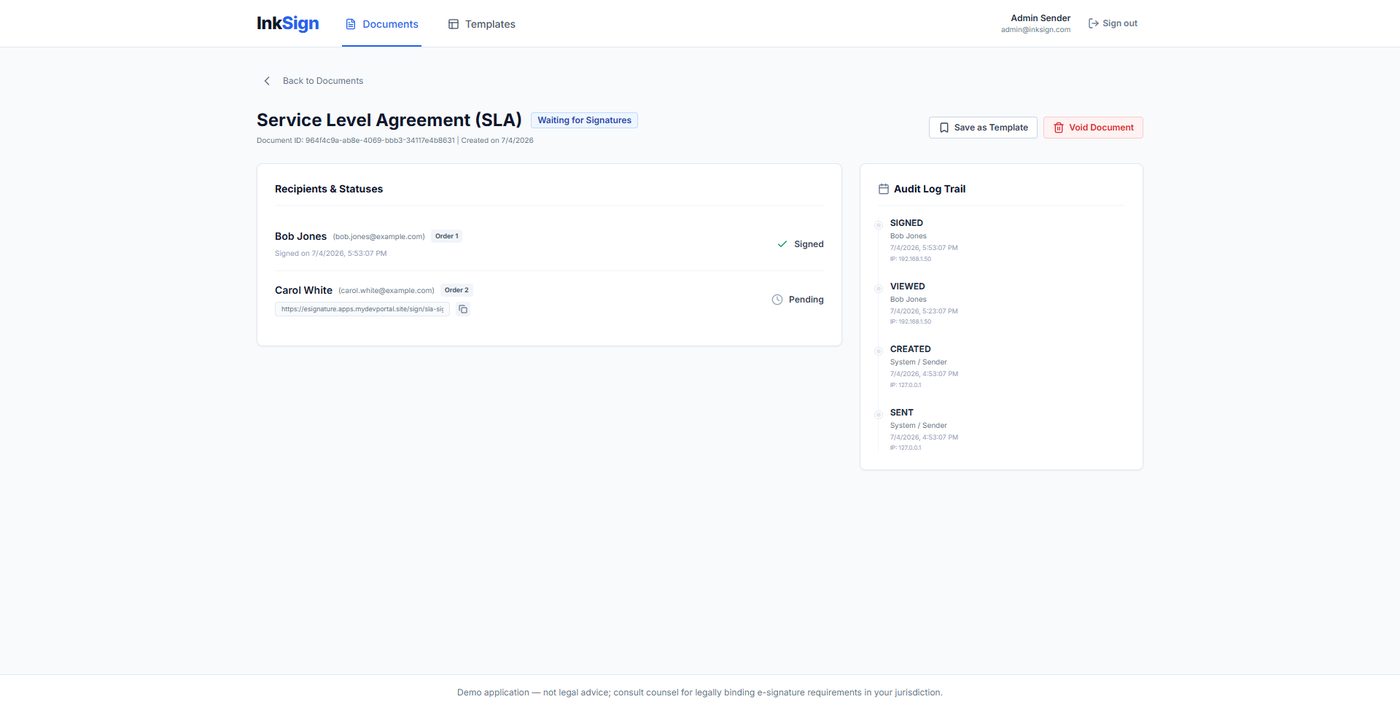Copy Carol White's signing link with copy icon
This screenshot has width=1400, height=710.
pyautogui.click(x=463, y=309)
